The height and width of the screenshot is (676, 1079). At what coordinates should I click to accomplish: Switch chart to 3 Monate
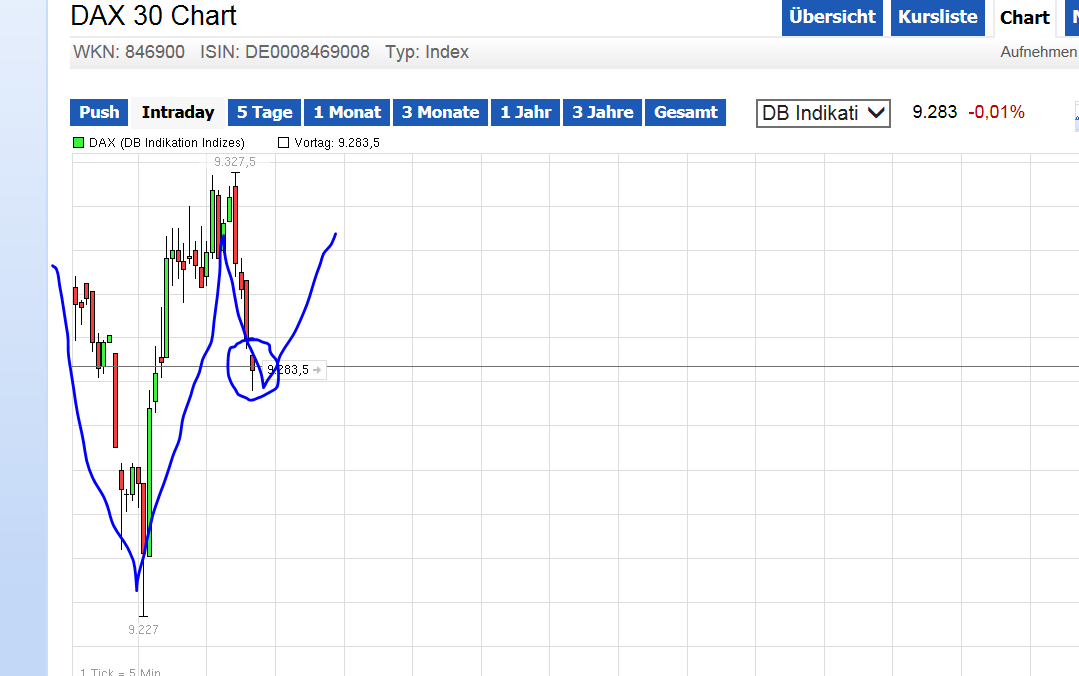click(x=440, y=112)
